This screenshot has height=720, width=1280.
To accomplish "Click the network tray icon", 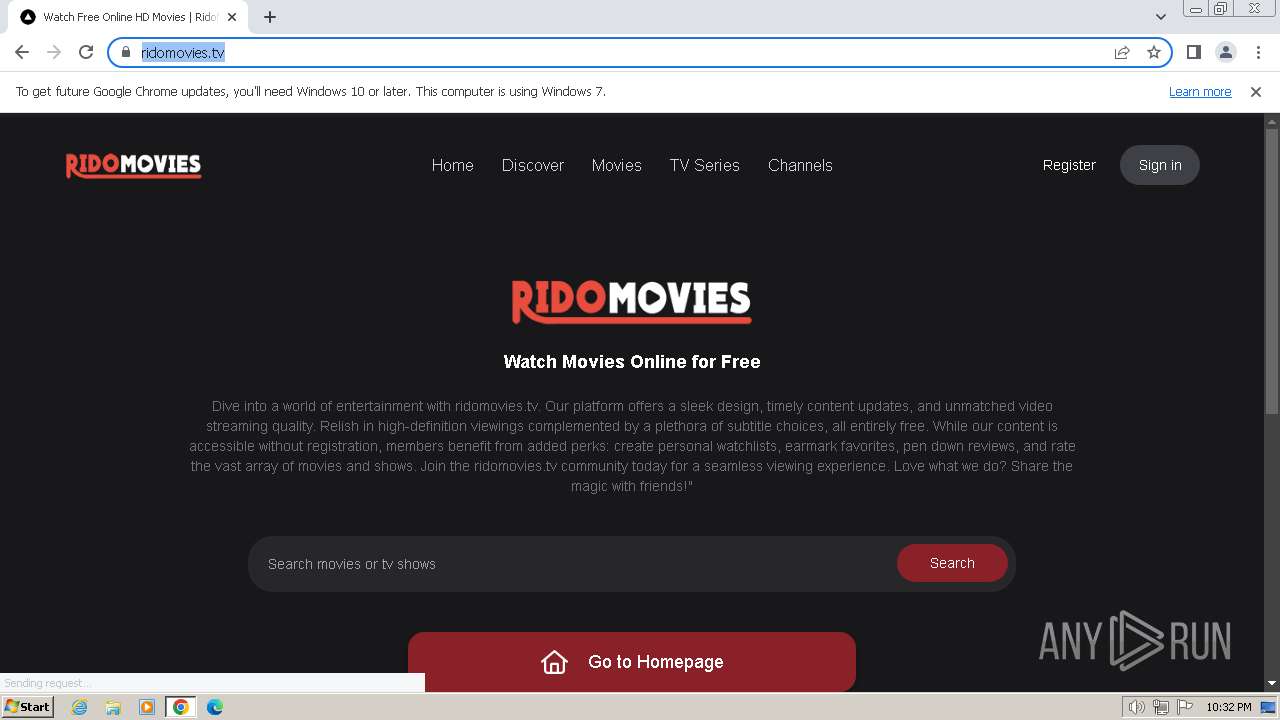I will tap(1161, 707).
